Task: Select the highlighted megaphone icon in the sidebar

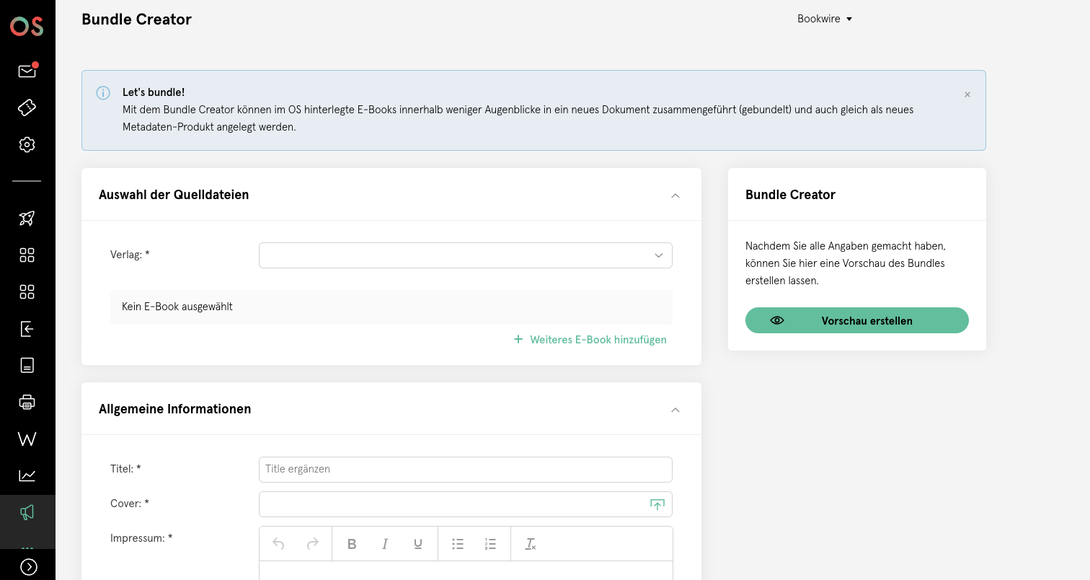Action: click(26, 512)
